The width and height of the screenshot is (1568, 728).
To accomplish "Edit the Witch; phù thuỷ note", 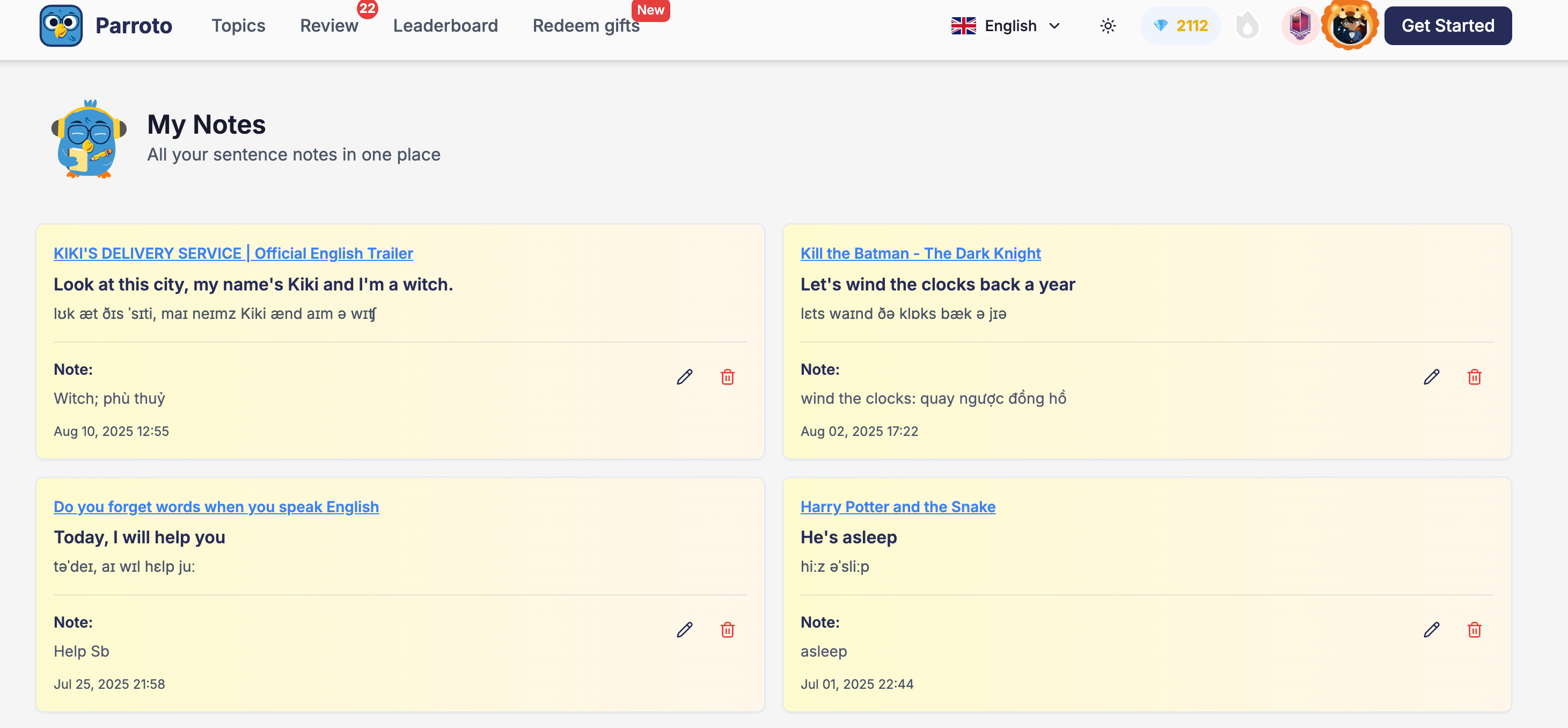I will [684, 377].
